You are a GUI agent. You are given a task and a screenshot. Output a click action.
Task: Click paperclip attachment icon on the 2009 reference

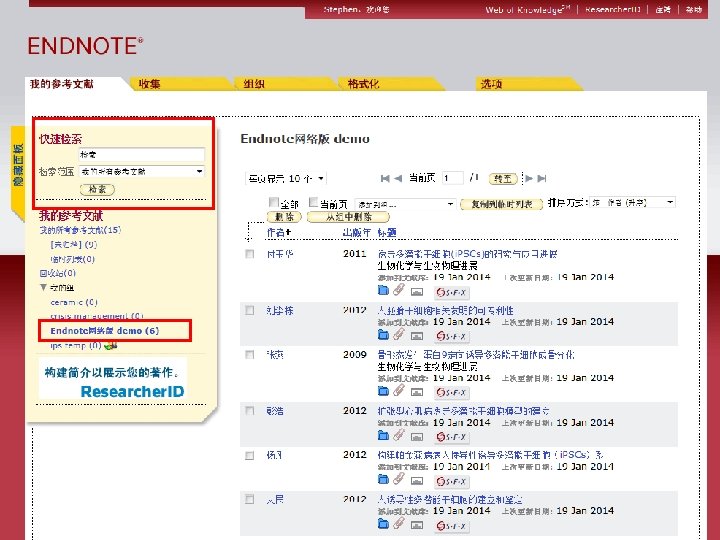point(399,390)
